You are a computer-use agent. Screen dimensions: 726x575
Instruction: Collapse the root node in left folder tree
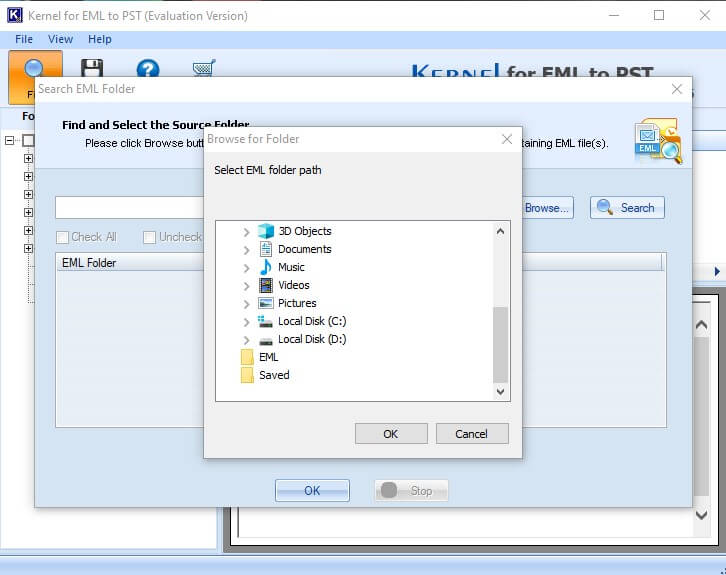click(9, 140)
